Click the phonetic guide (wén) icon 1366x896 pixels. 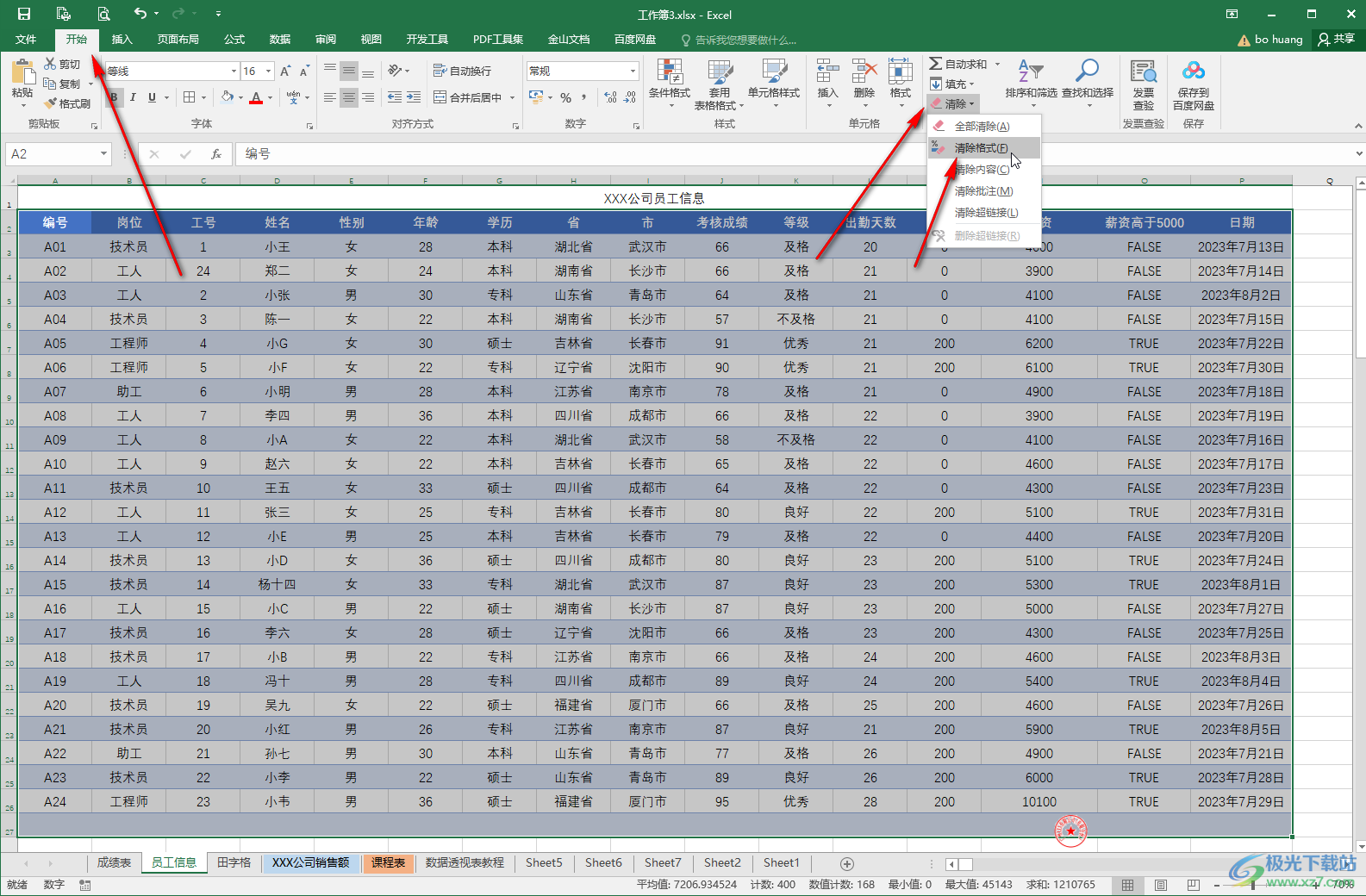click(x=294, y=97)
